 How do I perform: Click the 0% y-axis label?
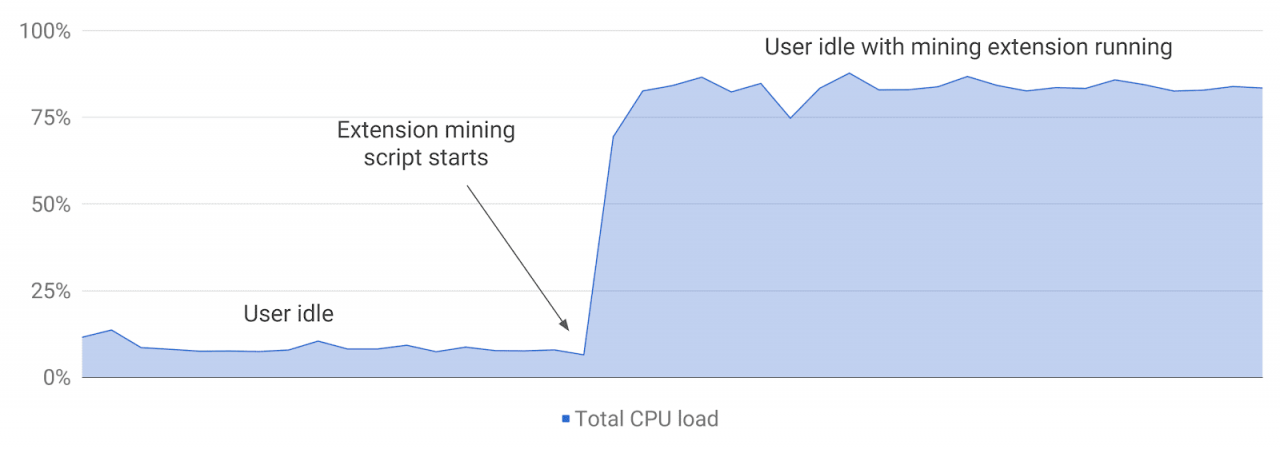[55, 378]
